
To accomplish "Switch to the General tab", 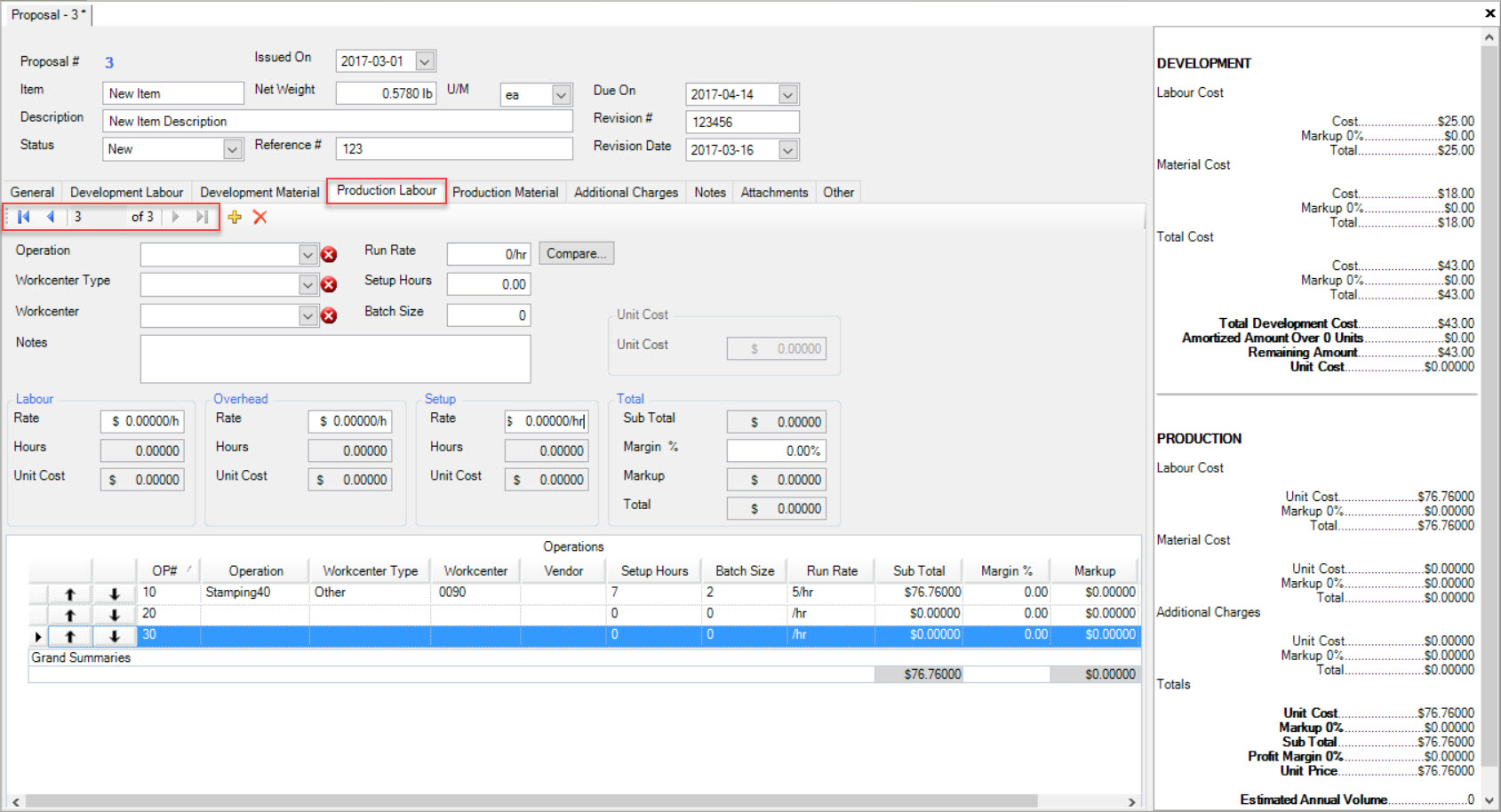I will (x=32, y=193).
